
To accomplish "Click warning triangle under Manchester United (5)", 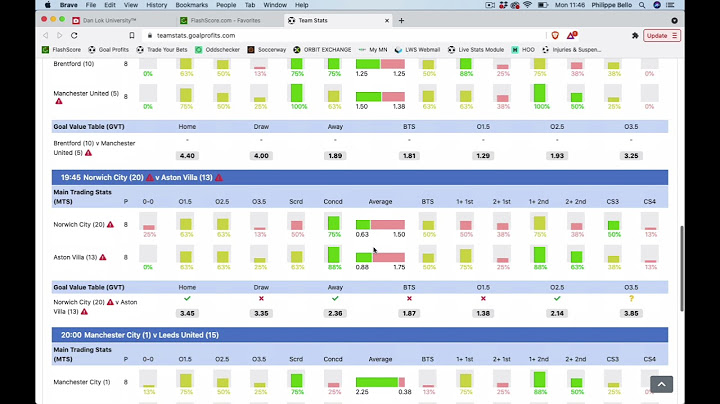I will 59,101.
